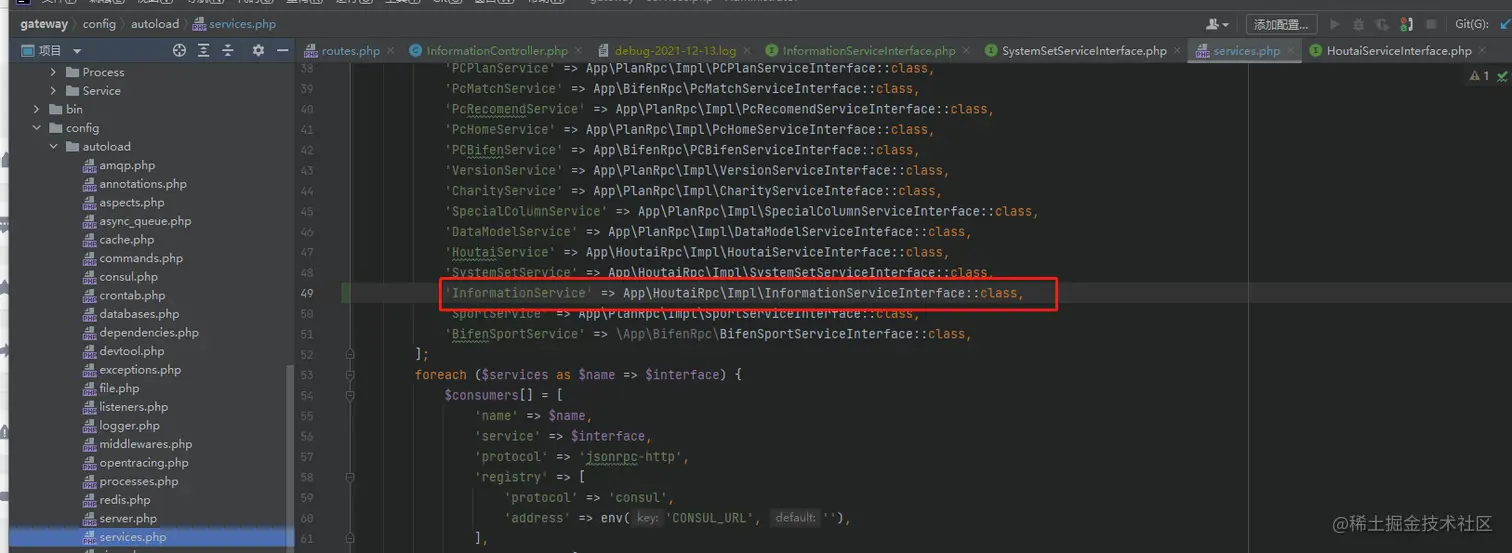1512x553 pixels.
Task: Click line number 49 in the gutter
Action: coord(306,293)
